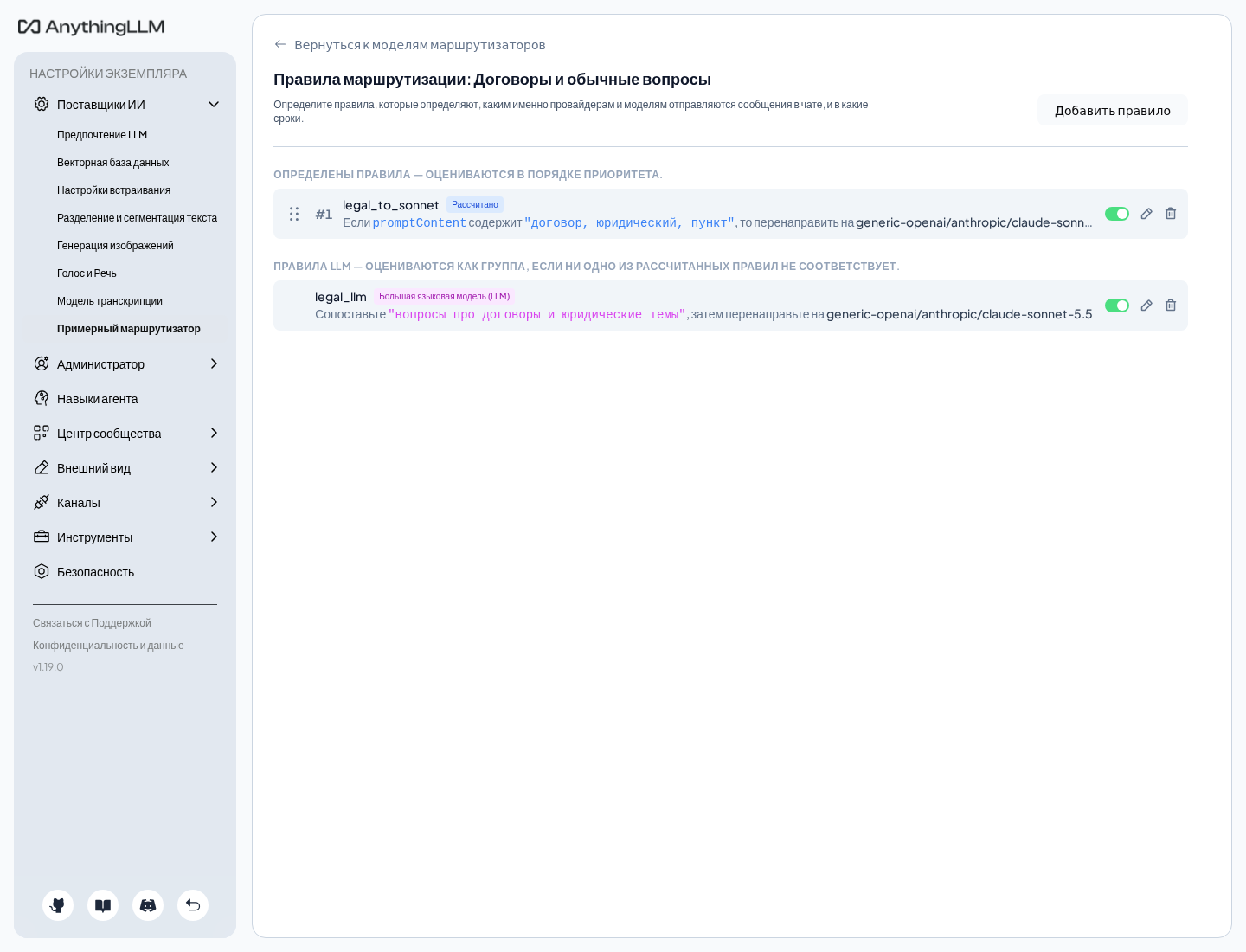Delete the legal_llm rule trash icon
This screenshot has width=1246, height=952.
click(x=1171, y=306)
